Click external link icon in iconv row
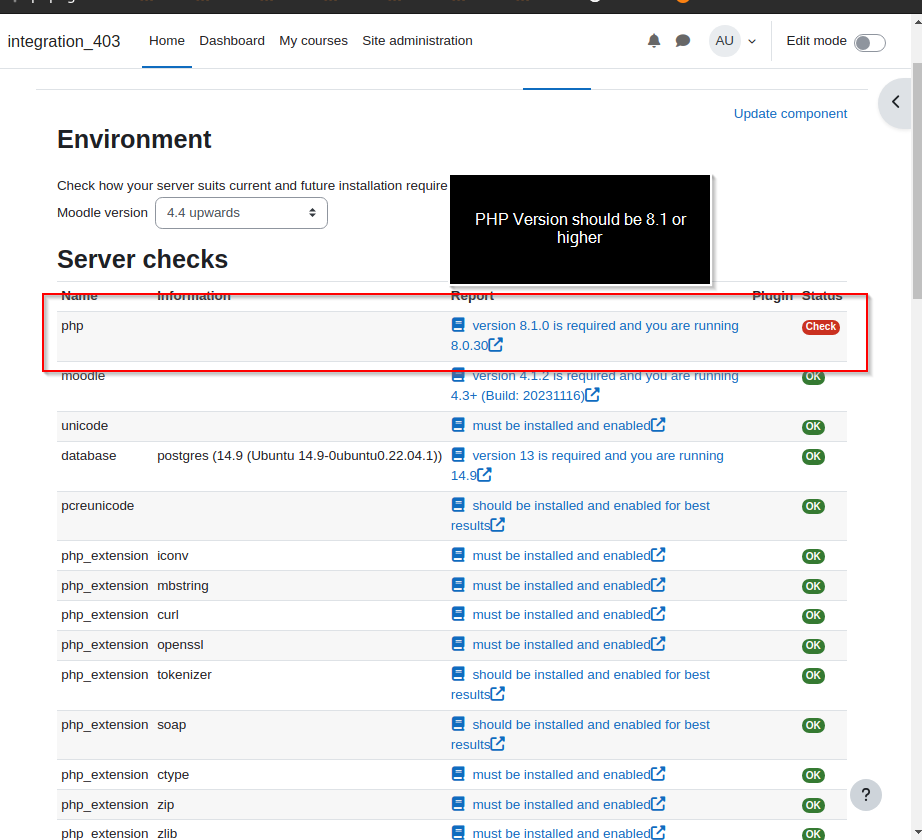922x840 pixels. pos(658,554)
